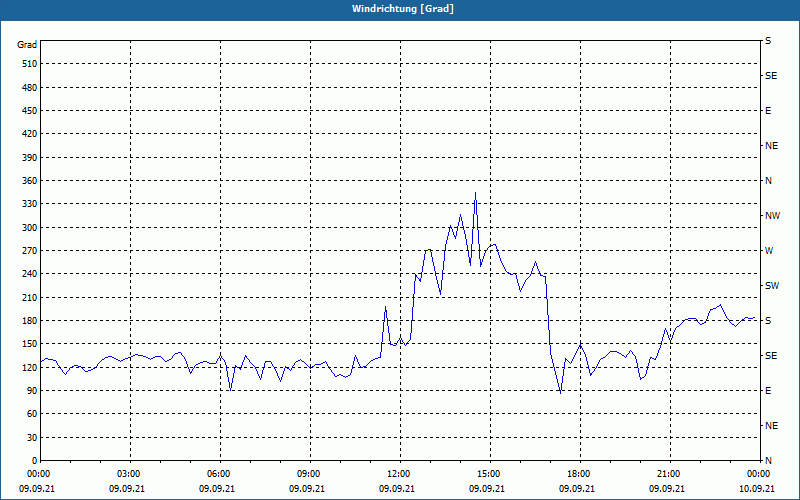
Task: Select the 180 degree axis label
Action: tap(30, 321)
